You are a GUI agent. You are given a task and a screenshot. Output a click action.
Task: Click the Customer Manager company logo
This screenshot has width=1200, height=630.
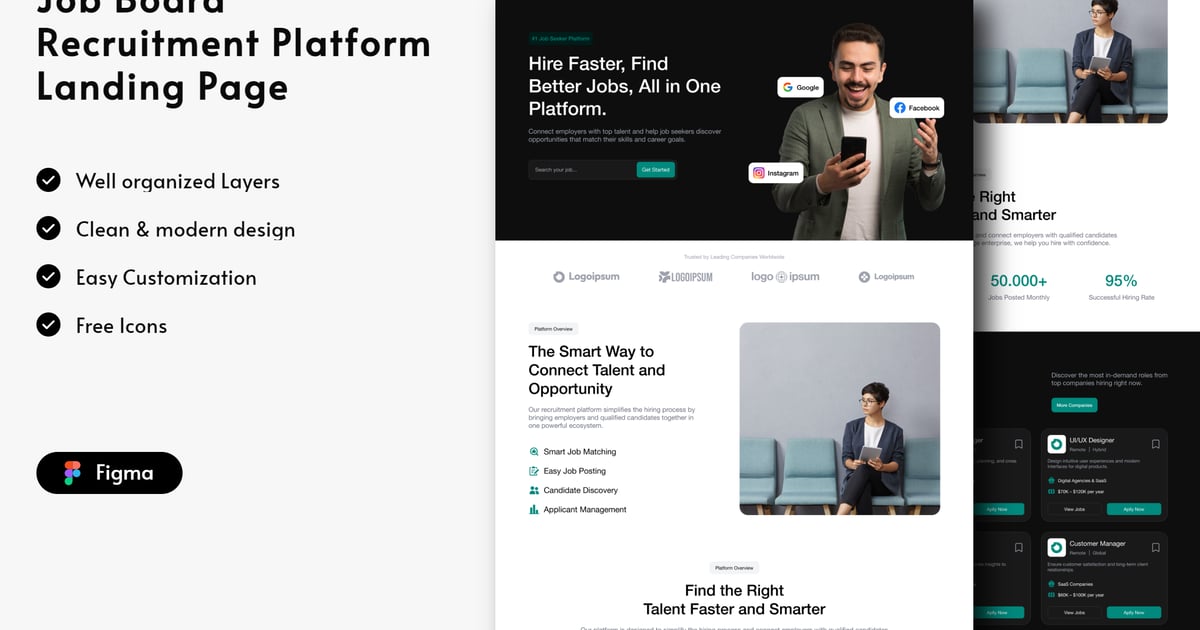1056,548
